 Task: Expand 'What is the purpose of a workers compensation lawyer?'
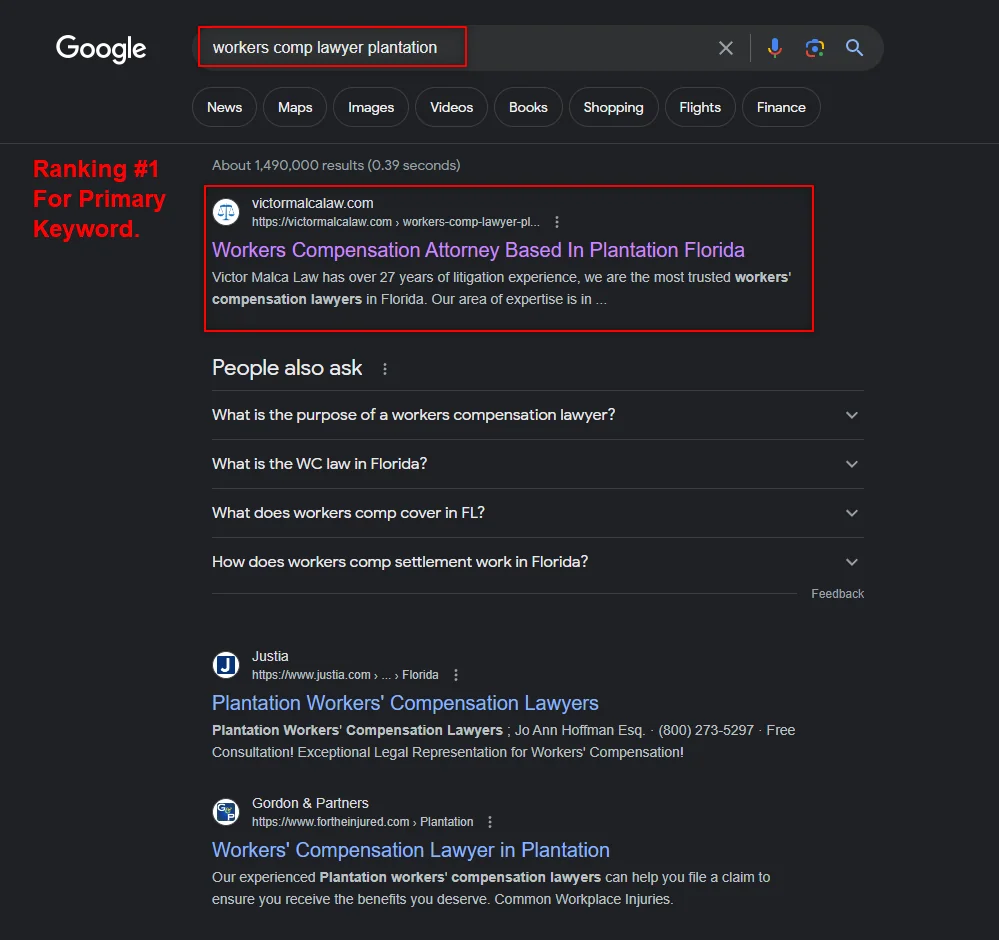(x=538, y=415)
